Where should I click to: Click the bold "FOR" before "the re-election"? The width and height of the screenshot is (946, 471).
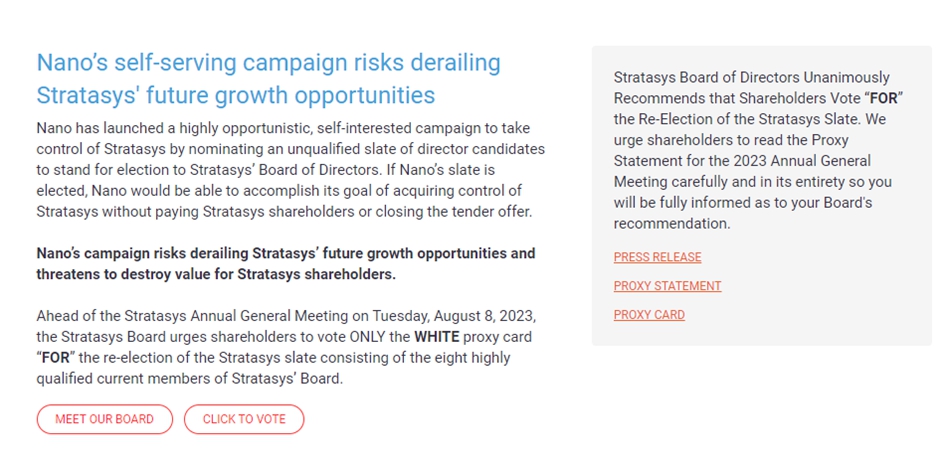pos(56,358)
